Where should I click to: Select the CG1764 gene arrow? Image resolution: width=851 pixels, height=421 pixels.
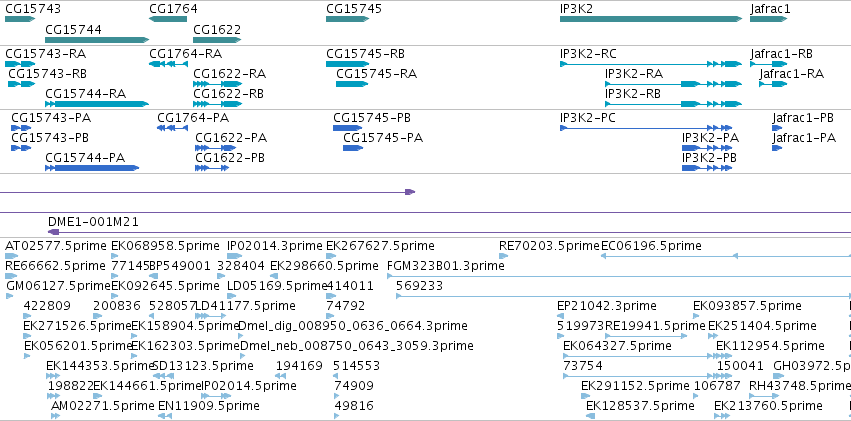click(168, 19)
